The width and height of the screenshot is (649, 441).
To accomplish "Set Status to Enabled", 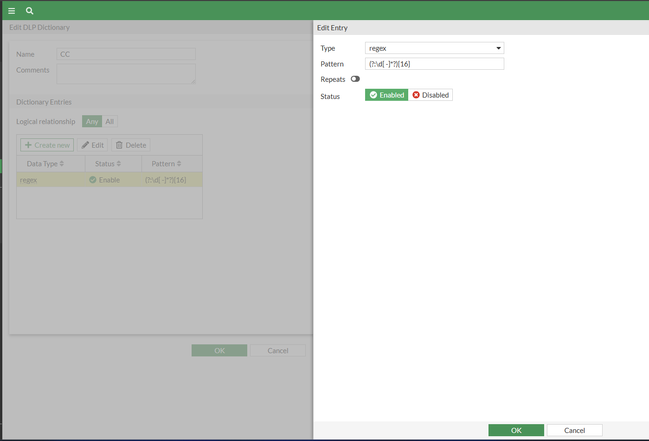I will [x=387, y=95].
